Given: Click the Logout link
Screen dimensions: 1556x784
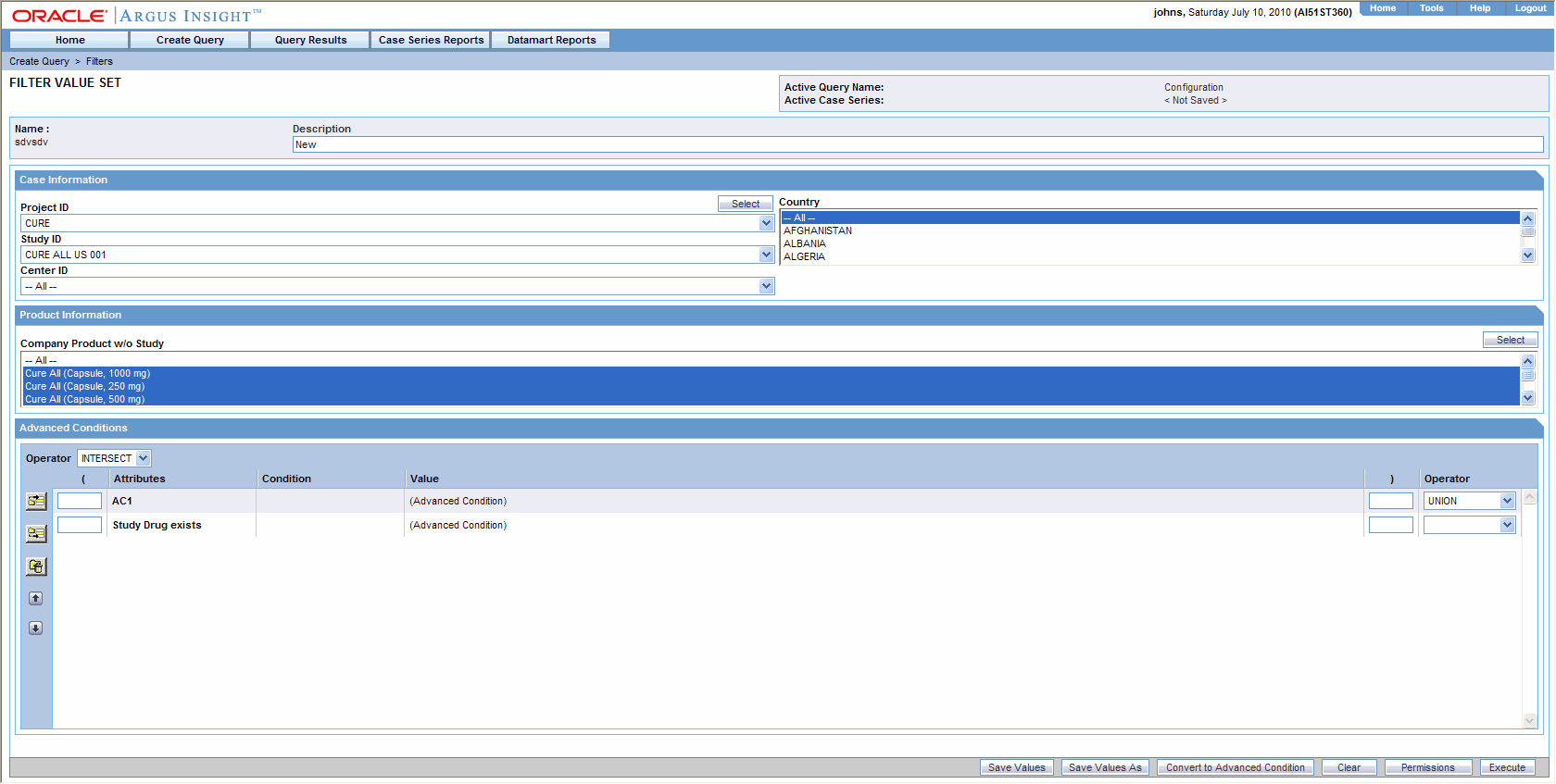Looking at the screenshot, I should 1530,8.
